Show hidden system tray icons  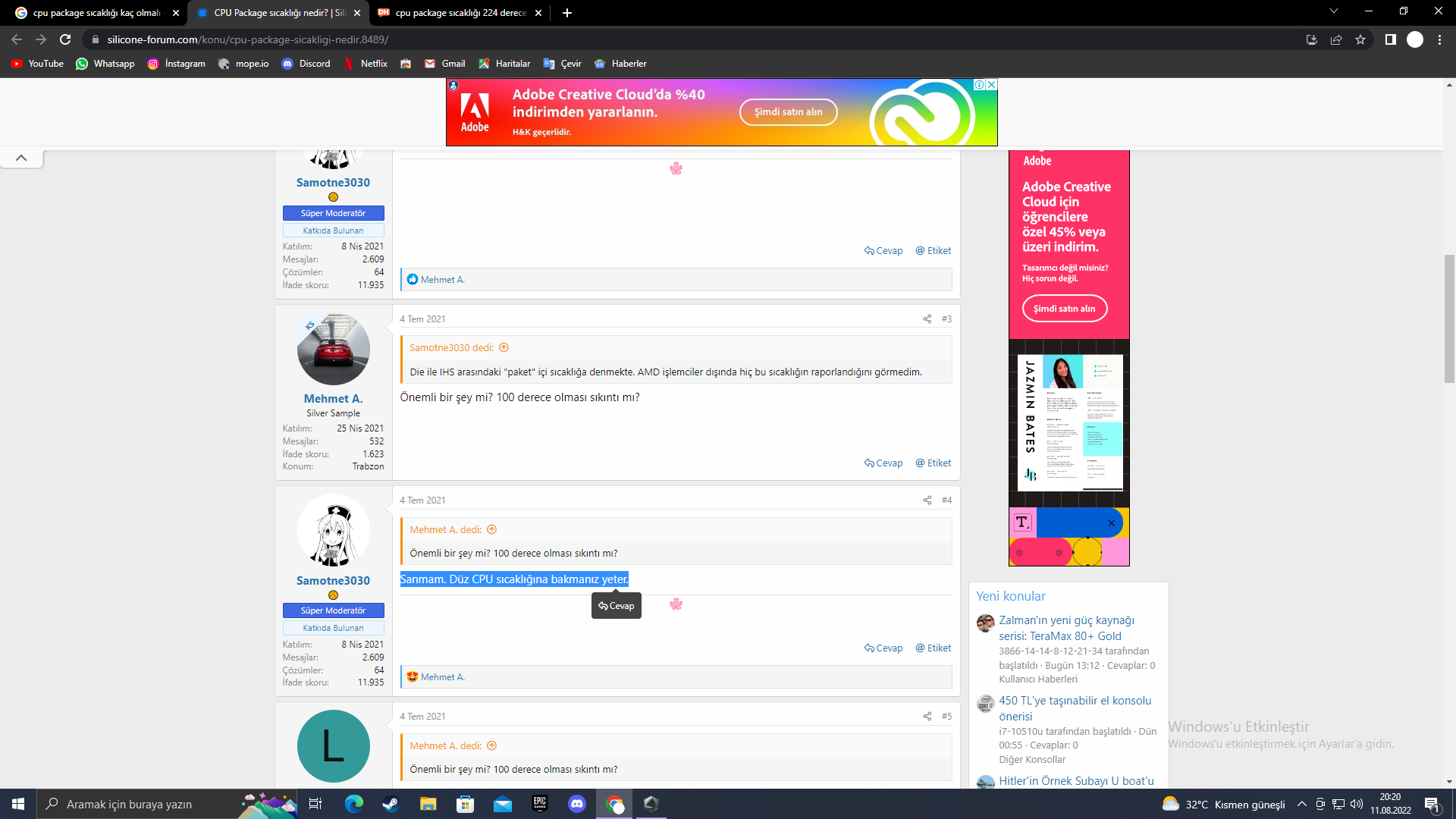1301,804
